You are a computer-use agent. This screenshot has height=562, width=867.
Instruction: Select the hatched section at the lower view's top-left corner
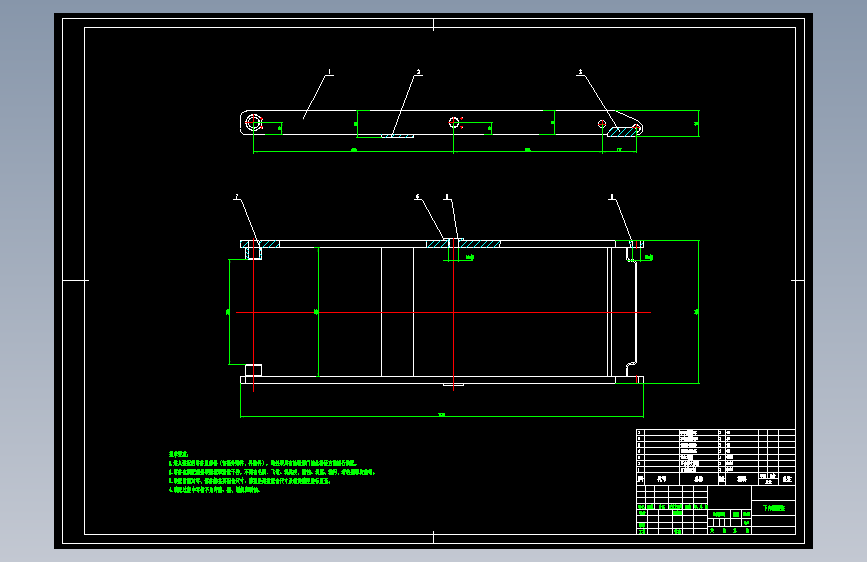click(260, 244)
